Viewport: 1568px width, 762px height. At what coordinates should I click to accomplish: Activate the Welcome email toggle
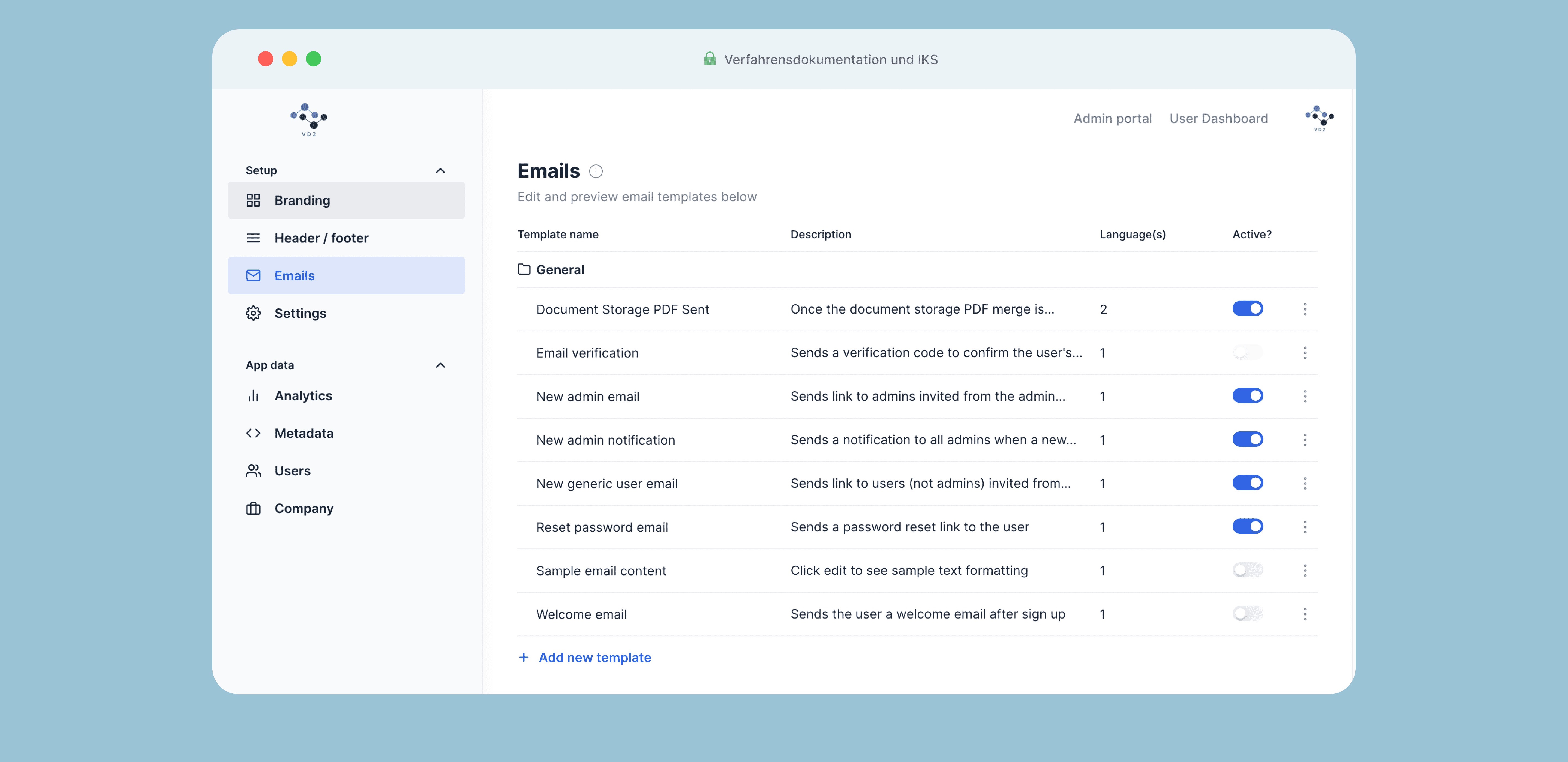click(x=1248, y=613)
